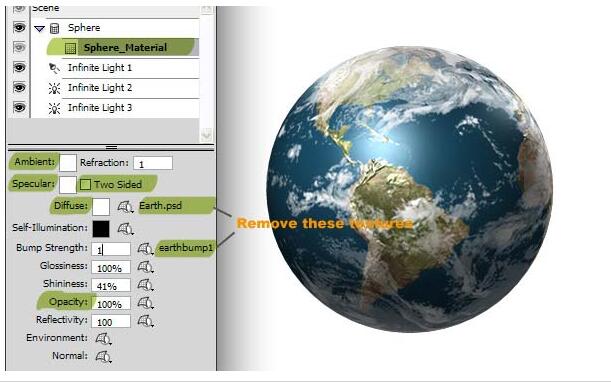Viewport: 611px width, 382px height.
Task: Open the Shininess texture menu icon
Action: pyautogui.click(x=145, y=285)
